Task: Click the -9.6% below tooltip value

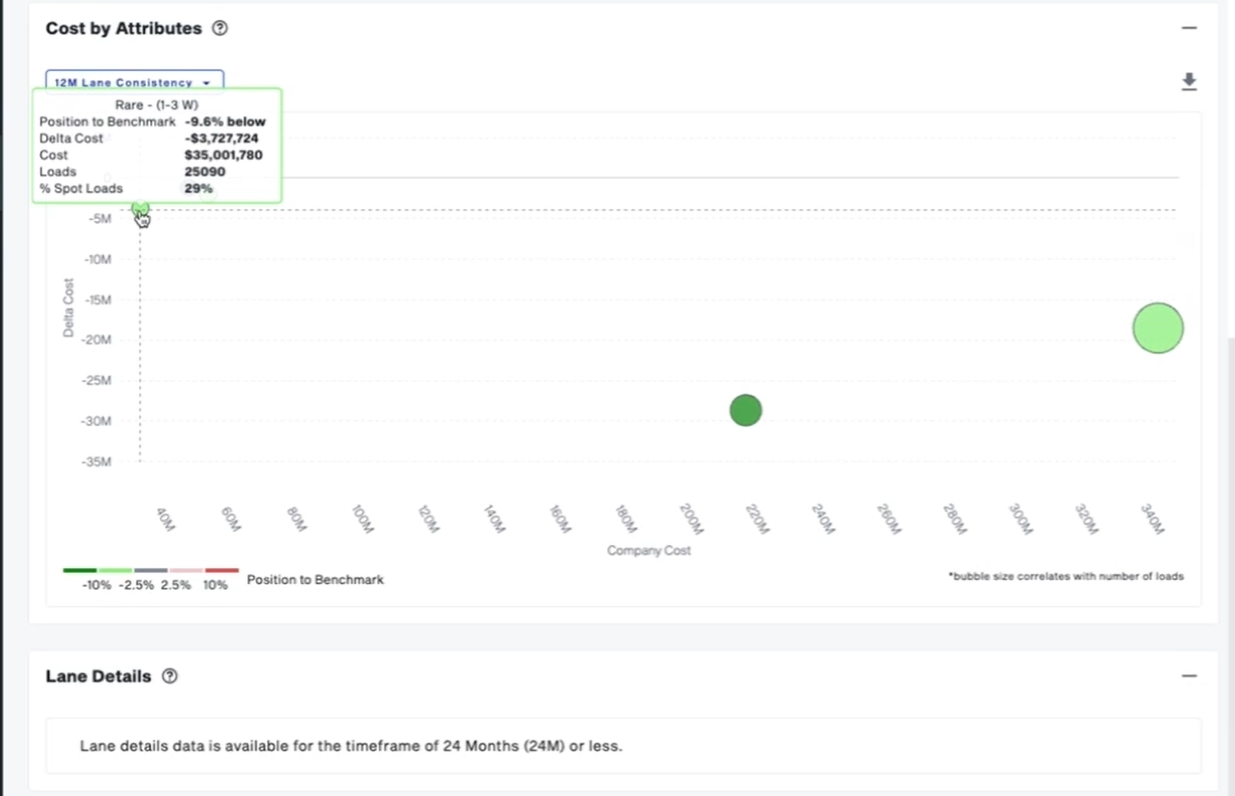Action: (x=226, y=121)
